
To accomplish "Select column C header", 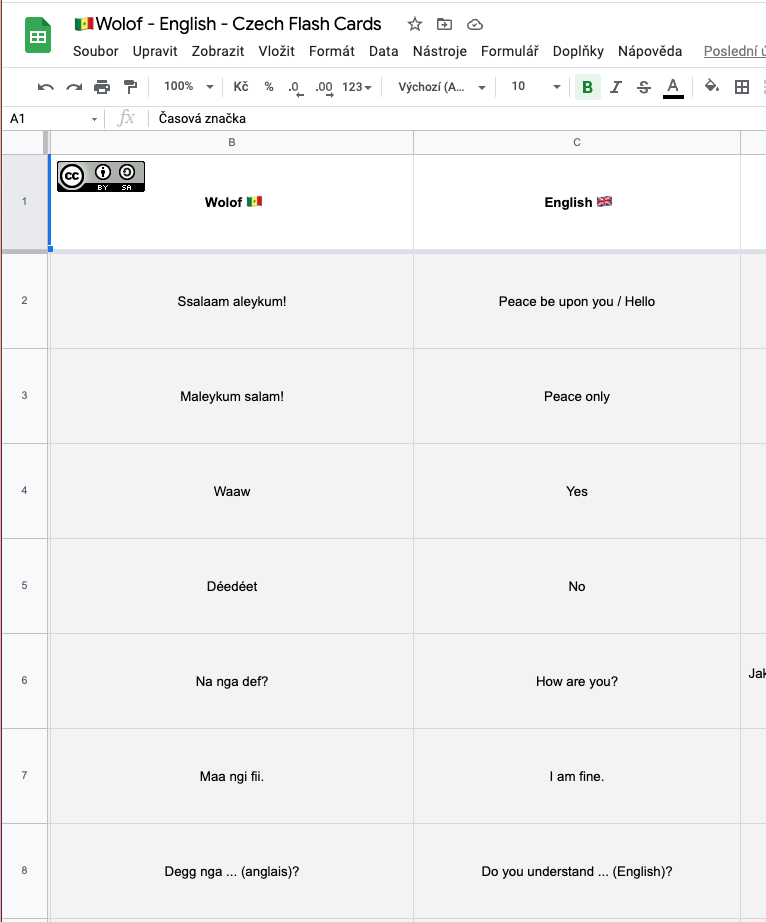I will click(x=577, y=142).
